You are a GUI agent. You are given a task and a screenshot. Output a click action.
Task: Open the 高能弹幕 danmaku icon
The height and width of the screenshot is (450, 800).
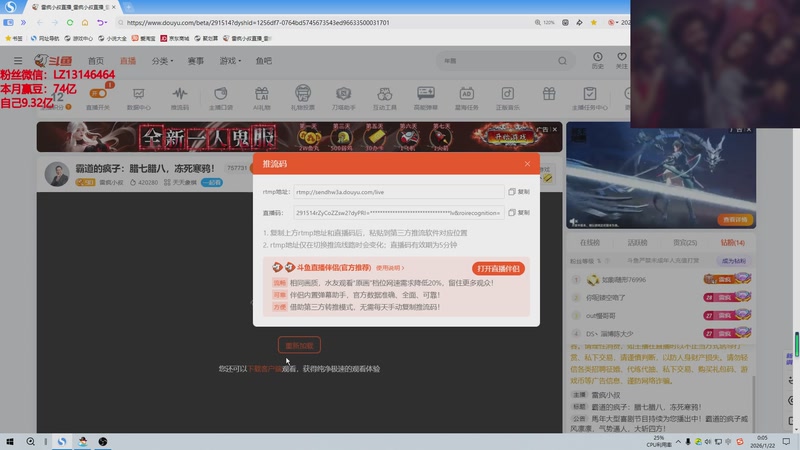pos(426,98)
